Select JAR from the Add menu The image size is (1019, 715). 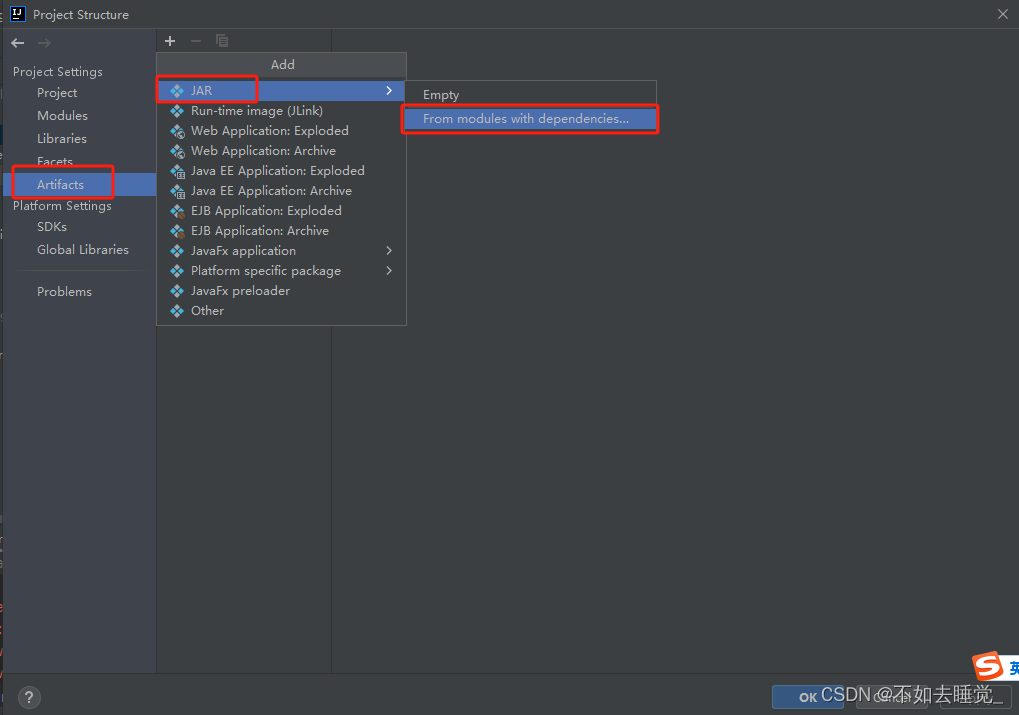[x=281, y=90]
